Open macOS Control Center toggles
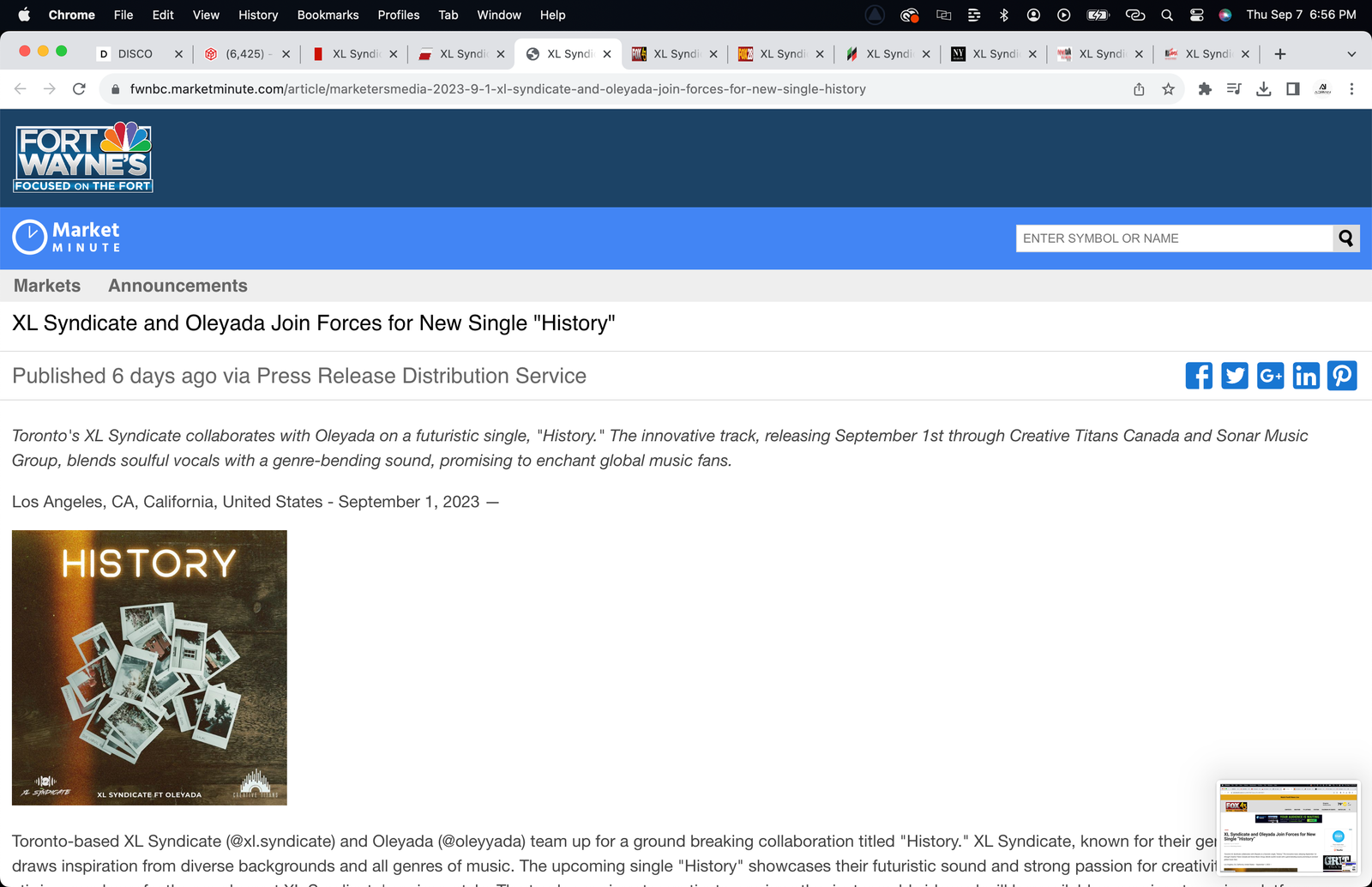 [1197, 15]
